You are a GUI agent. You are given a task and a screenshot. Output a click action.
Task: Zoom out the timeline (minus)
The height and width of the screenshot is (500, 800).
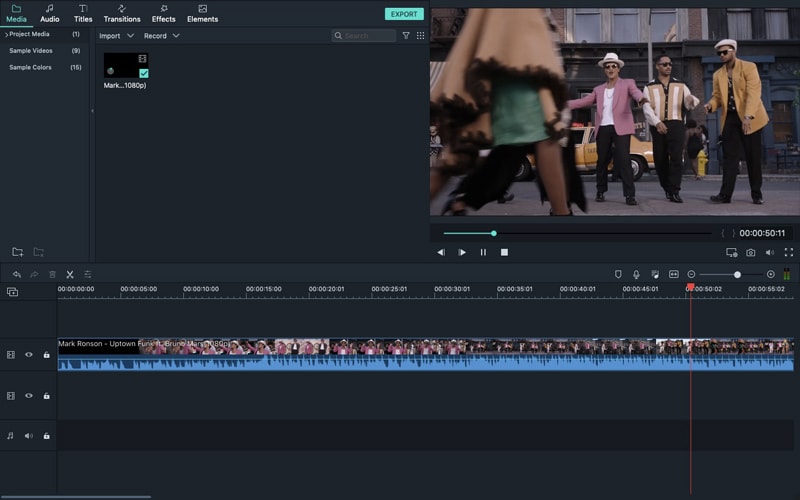coord(691,274)
